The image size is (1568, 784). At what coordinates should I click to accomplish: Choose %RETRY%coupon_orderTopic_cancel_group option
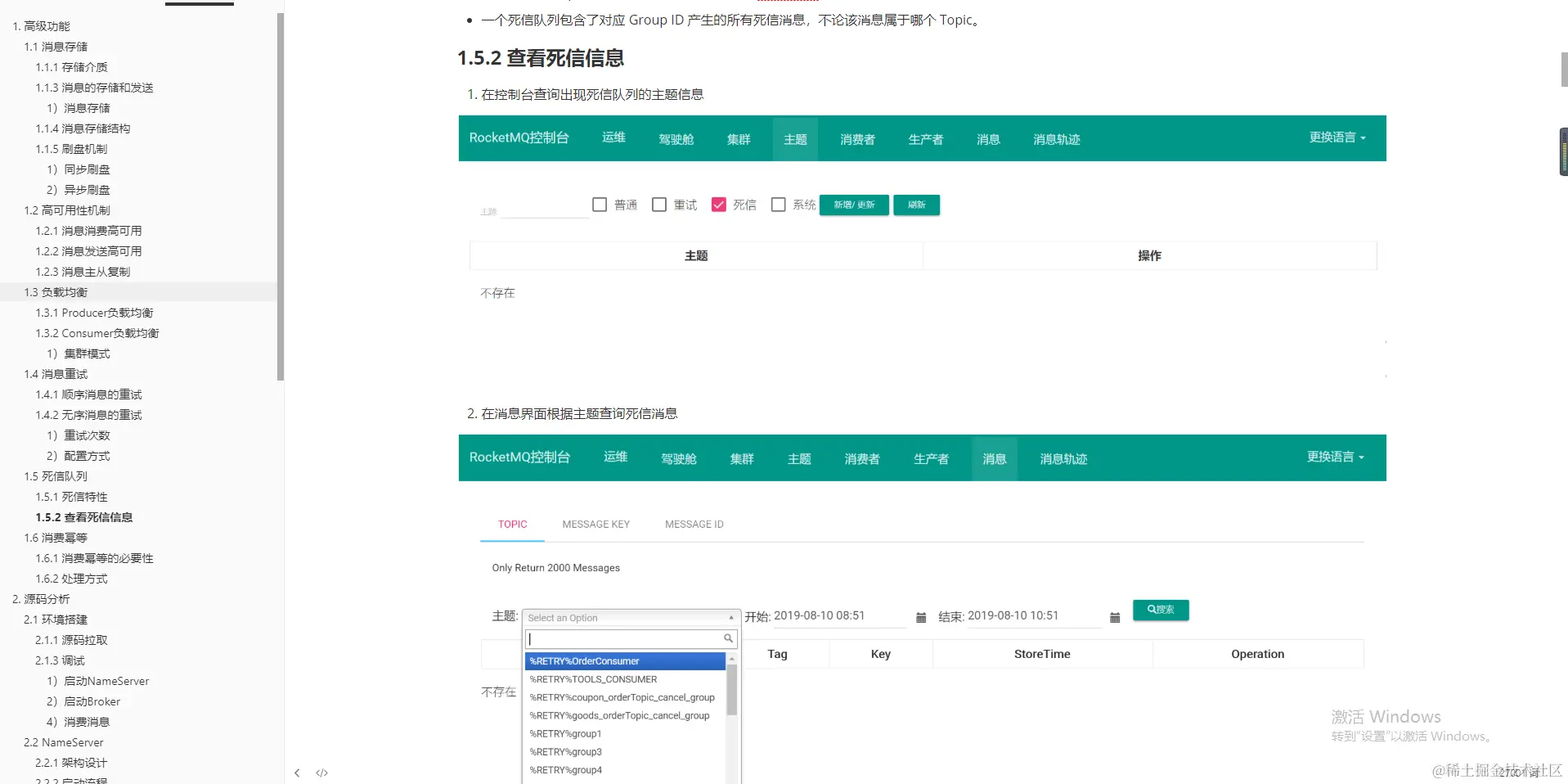click(625, 697)
